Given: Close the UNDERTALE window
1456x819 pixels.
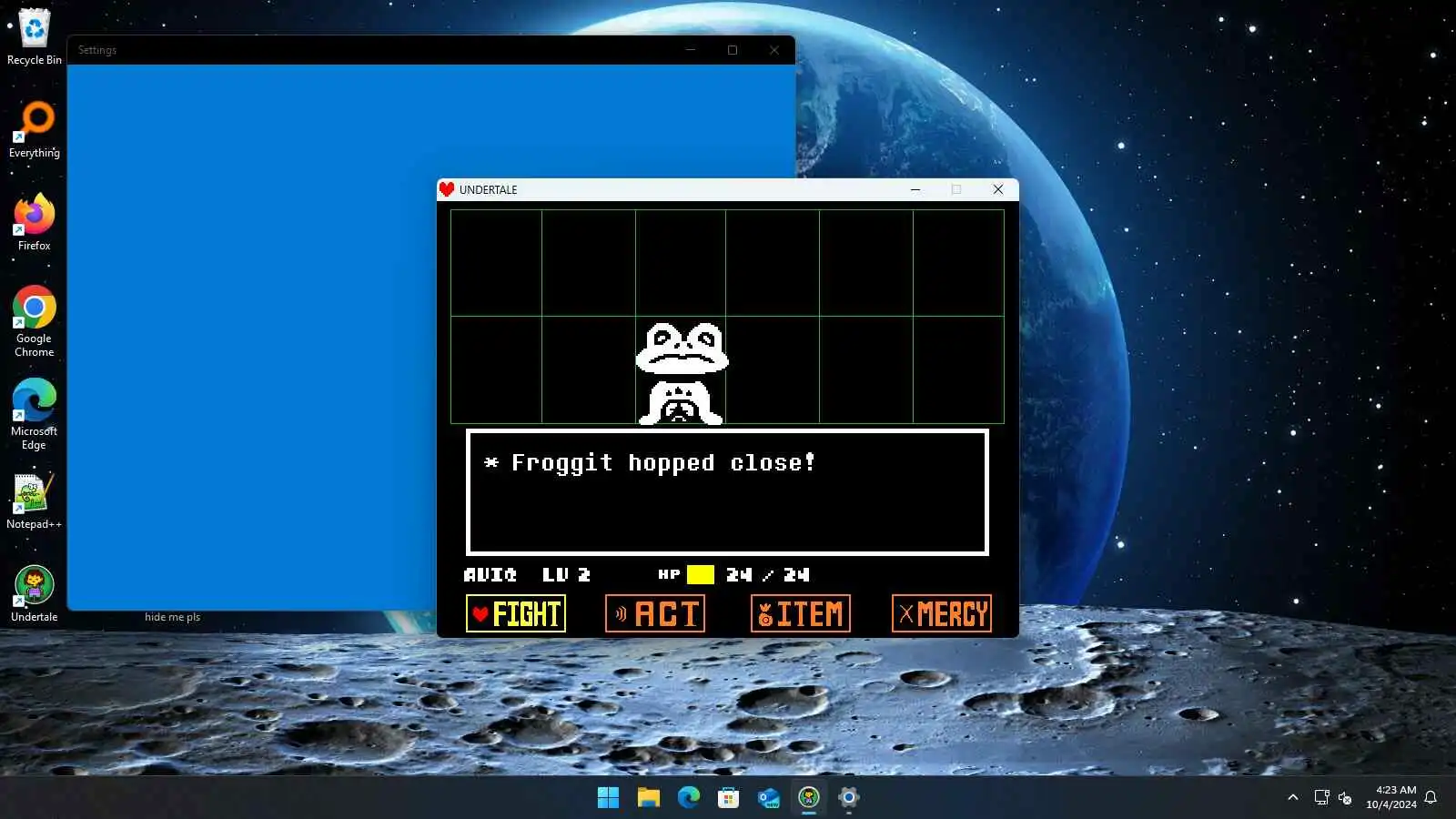Looking at the screenshot, I should [x=998, y=189].
